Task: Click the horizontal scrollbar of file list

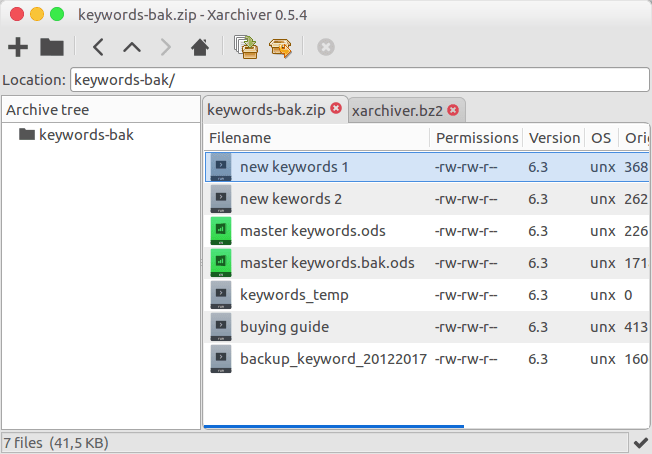Action: (334, 426)
